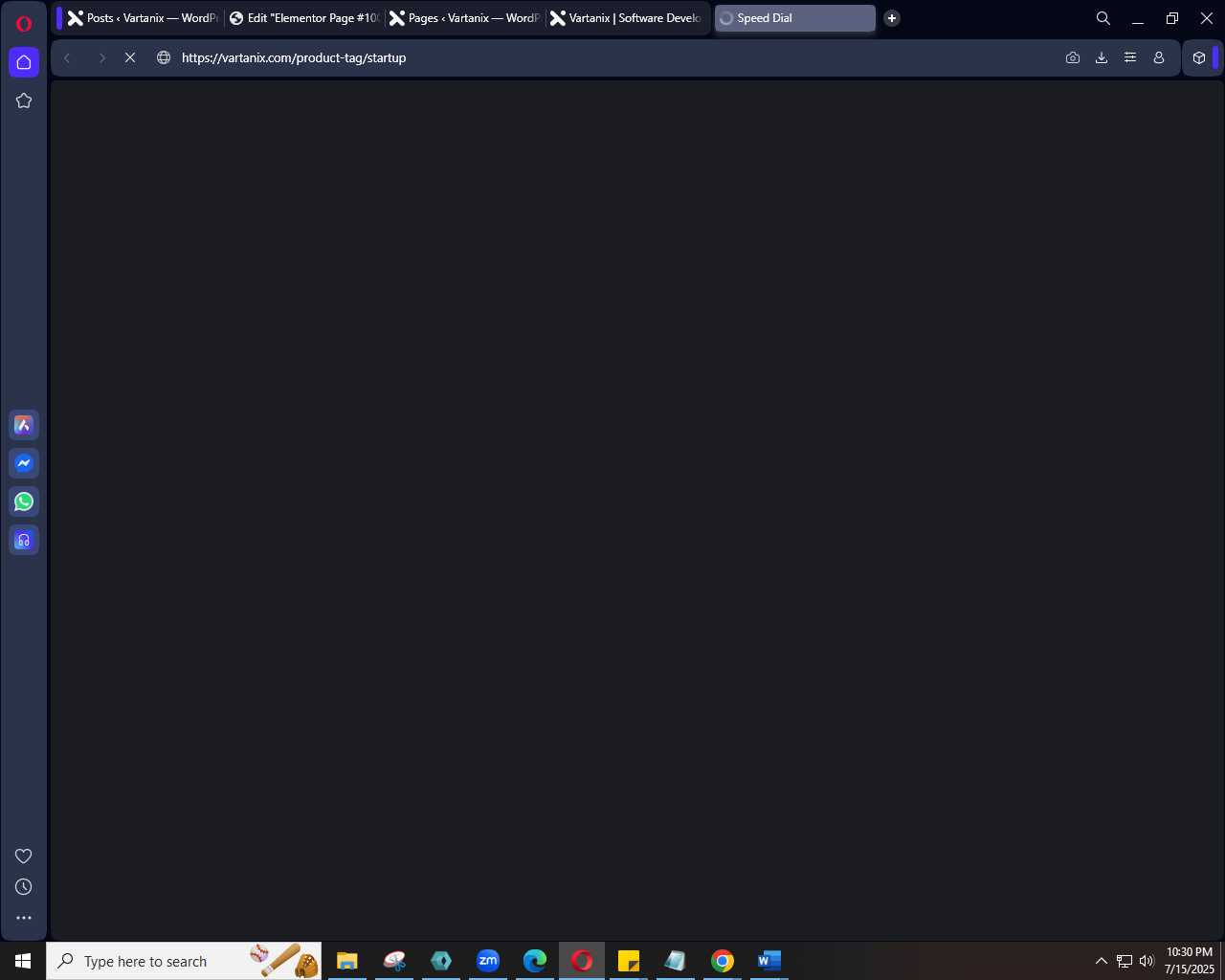Open Aria AI icon in sidebar

pyautogui.click(x=24, y=425)
